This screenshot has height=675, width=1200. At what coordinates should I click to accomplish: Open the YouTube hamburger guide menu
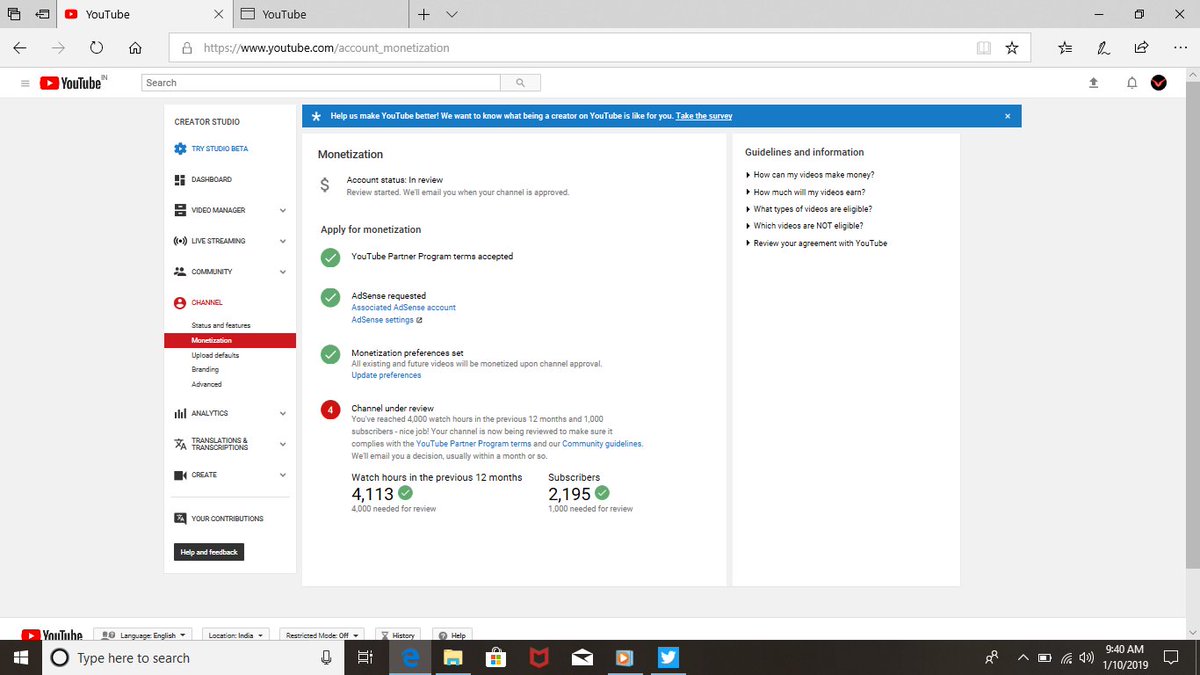[24, 83]
